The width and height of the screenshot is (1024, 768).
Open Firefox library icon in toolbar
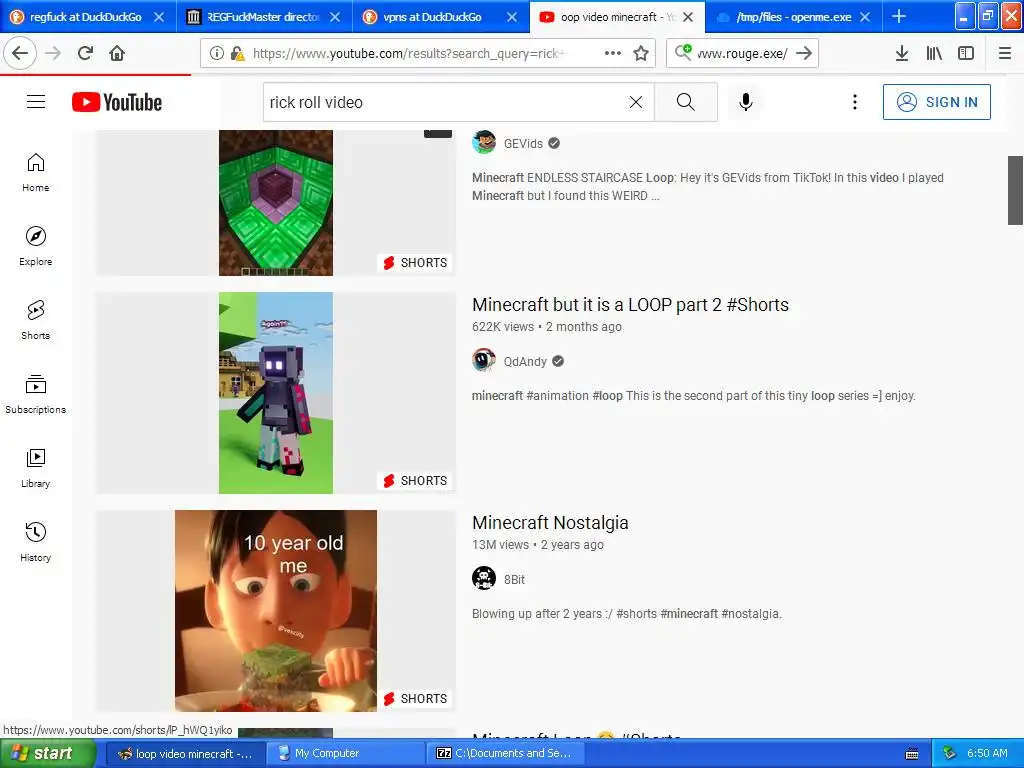[x=934, y=53]
